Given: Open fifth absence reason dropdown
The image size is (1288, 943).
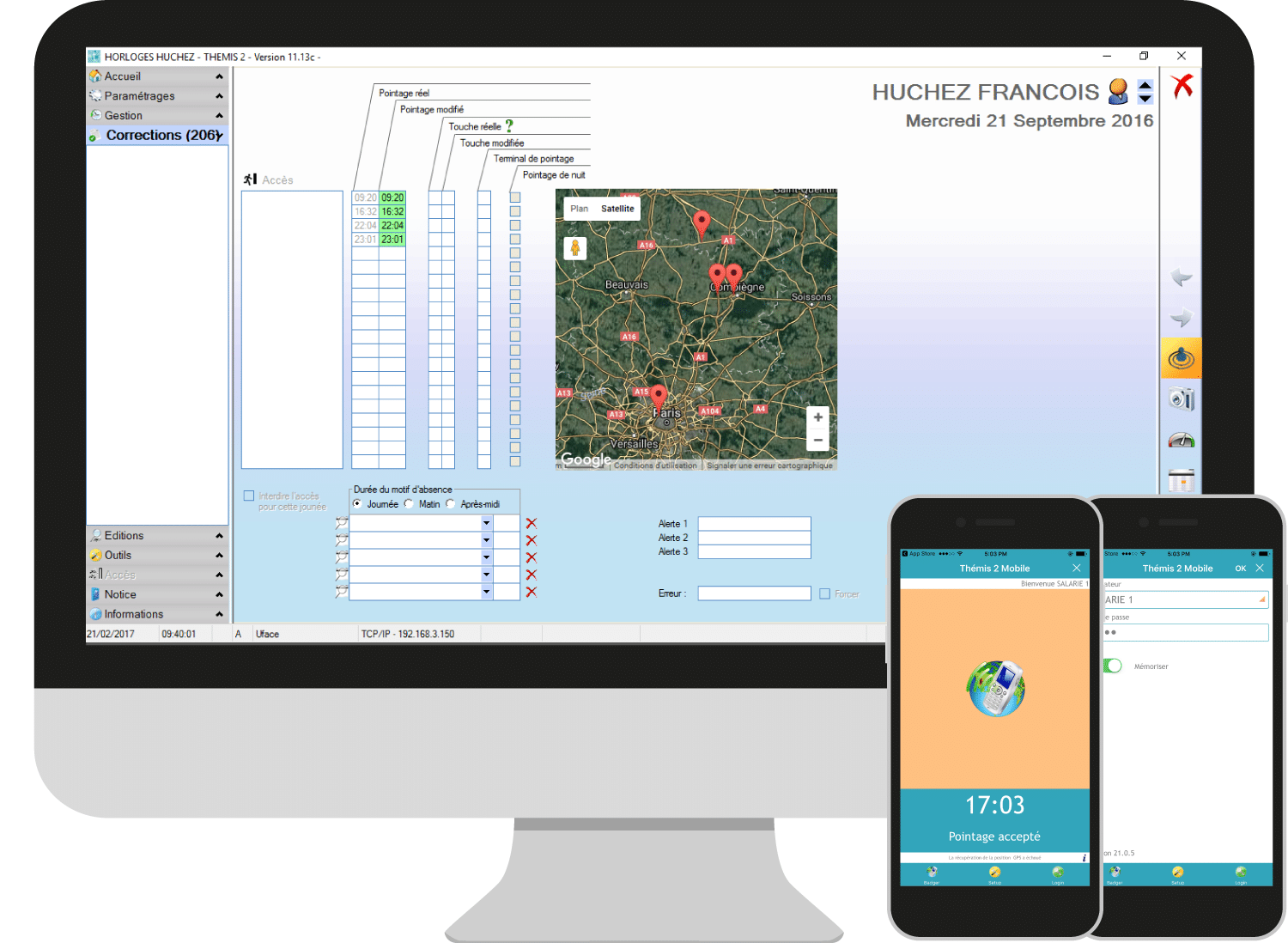Looking at the screenshot, I should [486, 592].
